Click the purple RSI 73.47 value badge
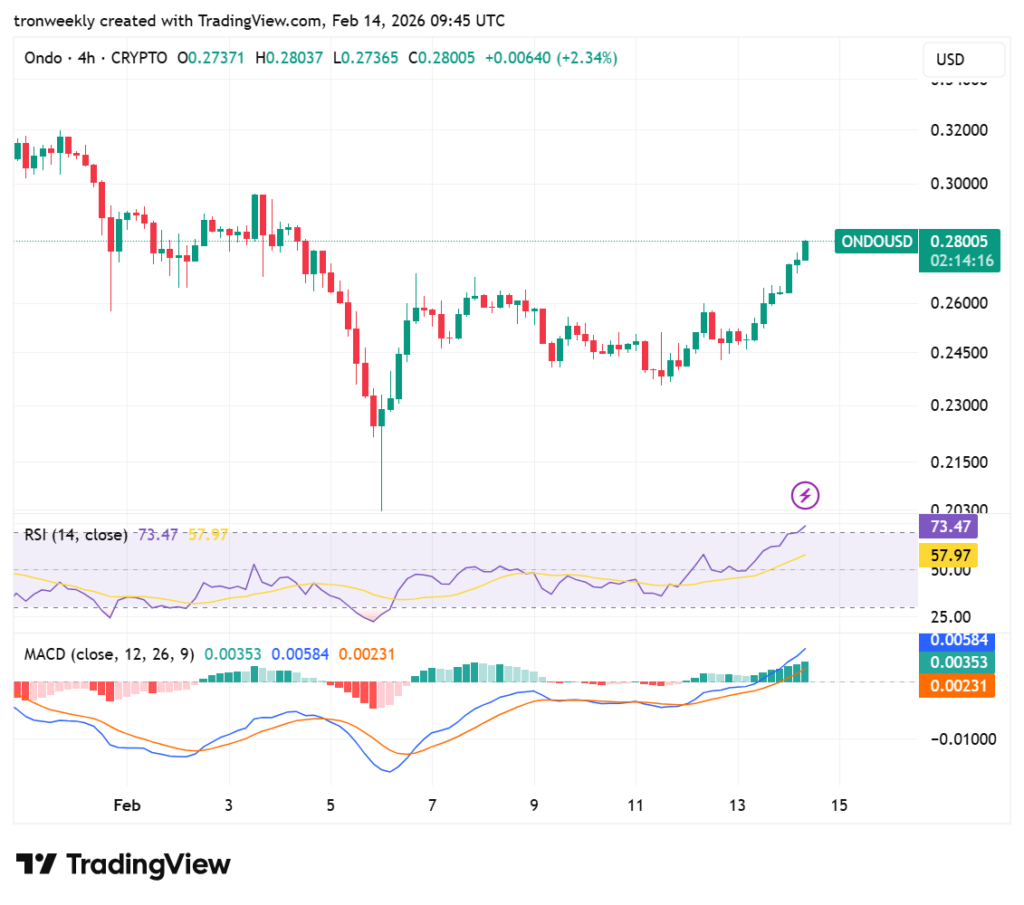This screenshot has height=905, width=1024. click(948, 526)
